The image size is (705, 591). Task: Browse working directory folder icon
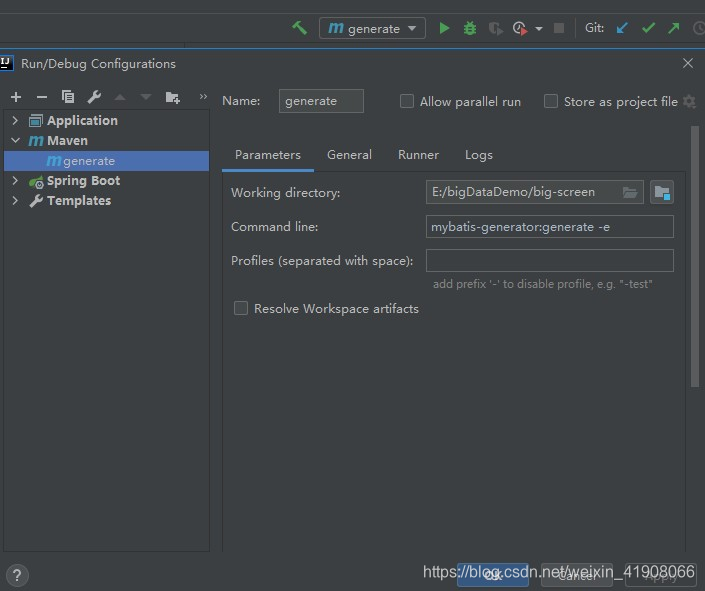tap(630, 193)
